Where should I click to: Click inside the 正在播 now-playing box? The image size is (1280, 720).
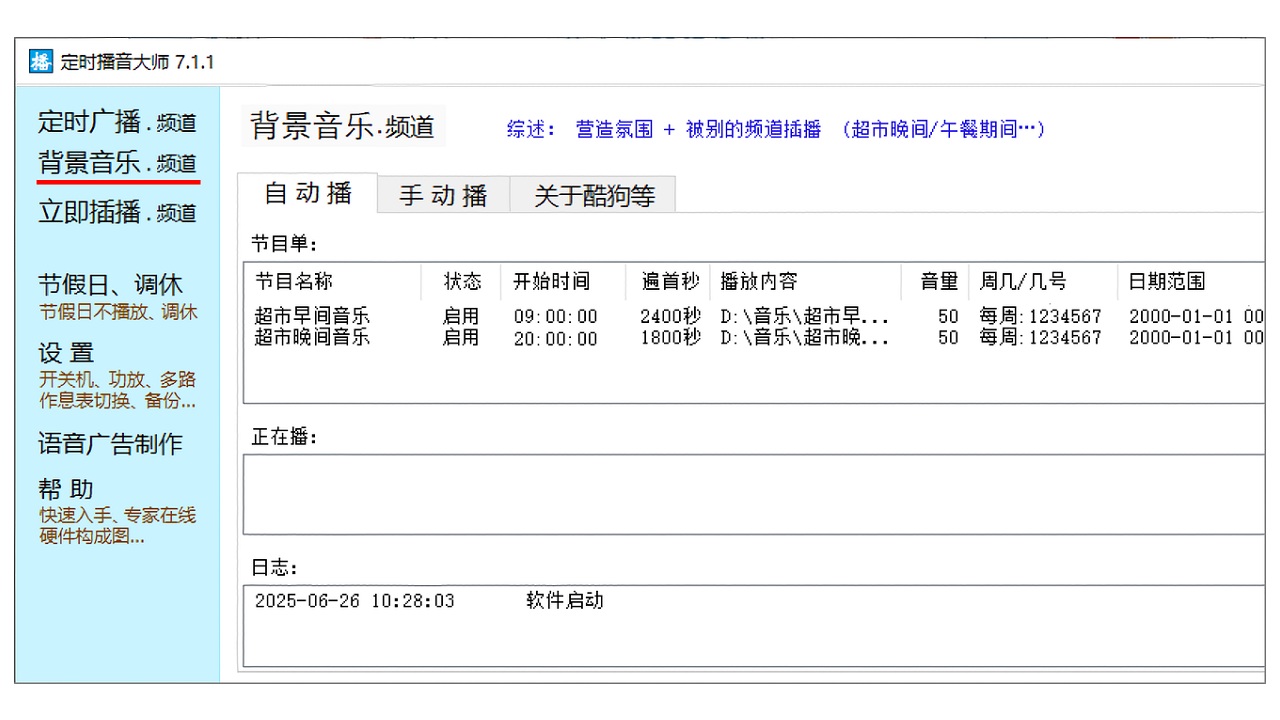pos(750,494)
